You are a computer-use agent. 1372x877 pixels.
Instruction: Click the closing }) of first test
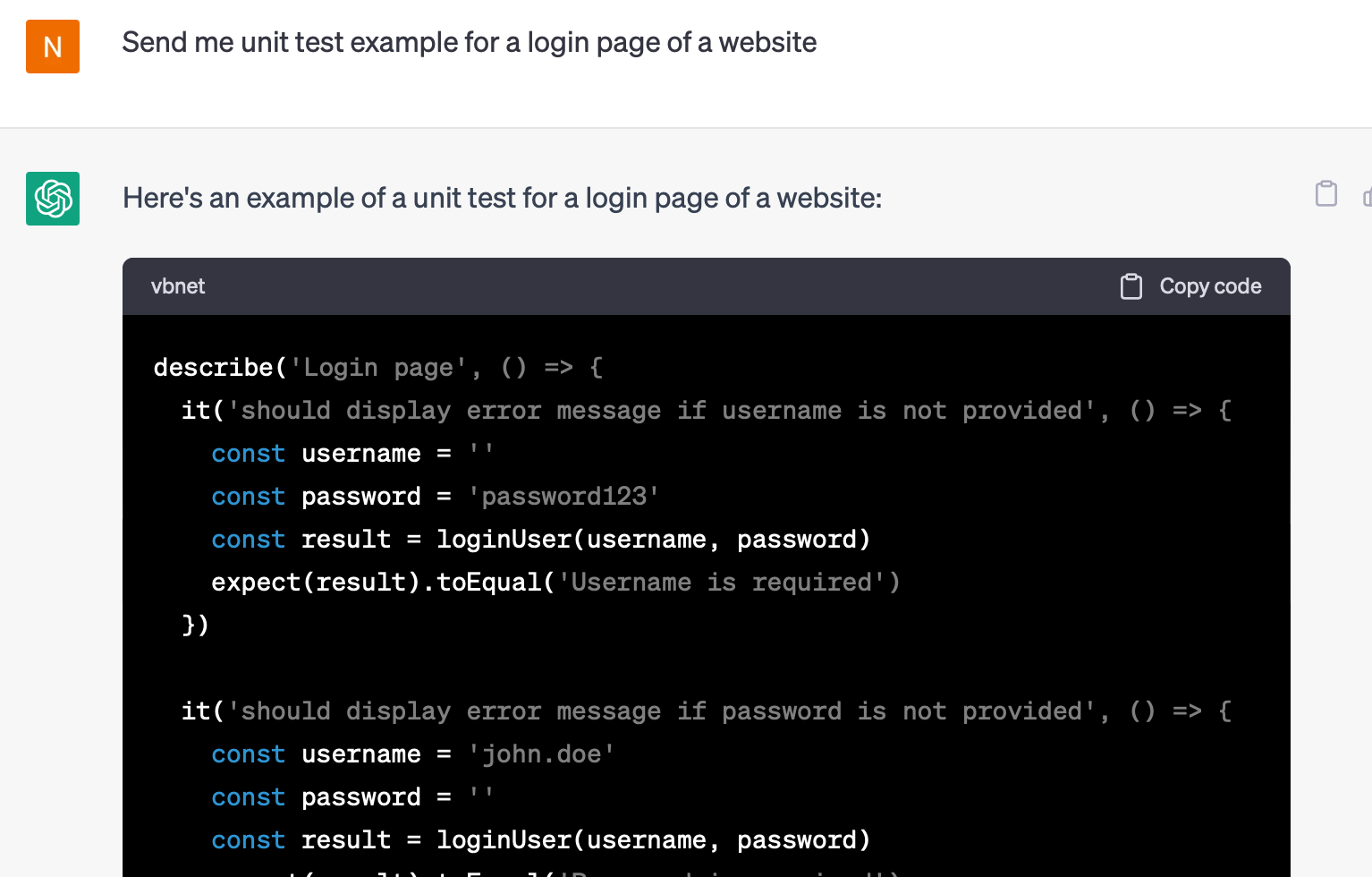coord(195,625)
